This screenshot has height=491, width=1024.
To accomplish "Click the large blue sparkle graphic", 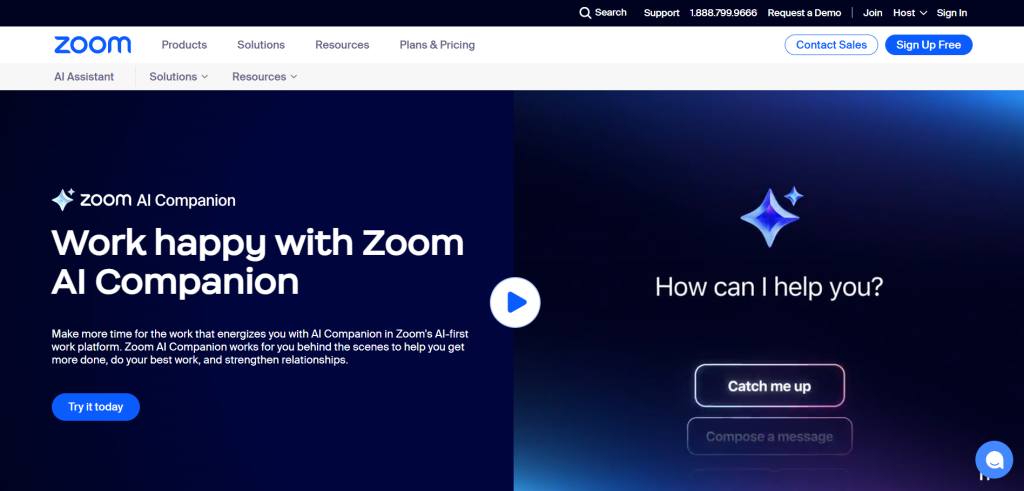I will pyautogui.click(x=770, y=215).
